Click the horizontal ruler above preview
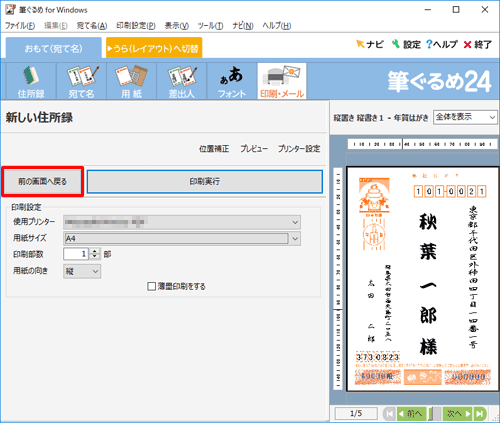The width and height of the screenshot is (500, 423). tap(422, 144)
